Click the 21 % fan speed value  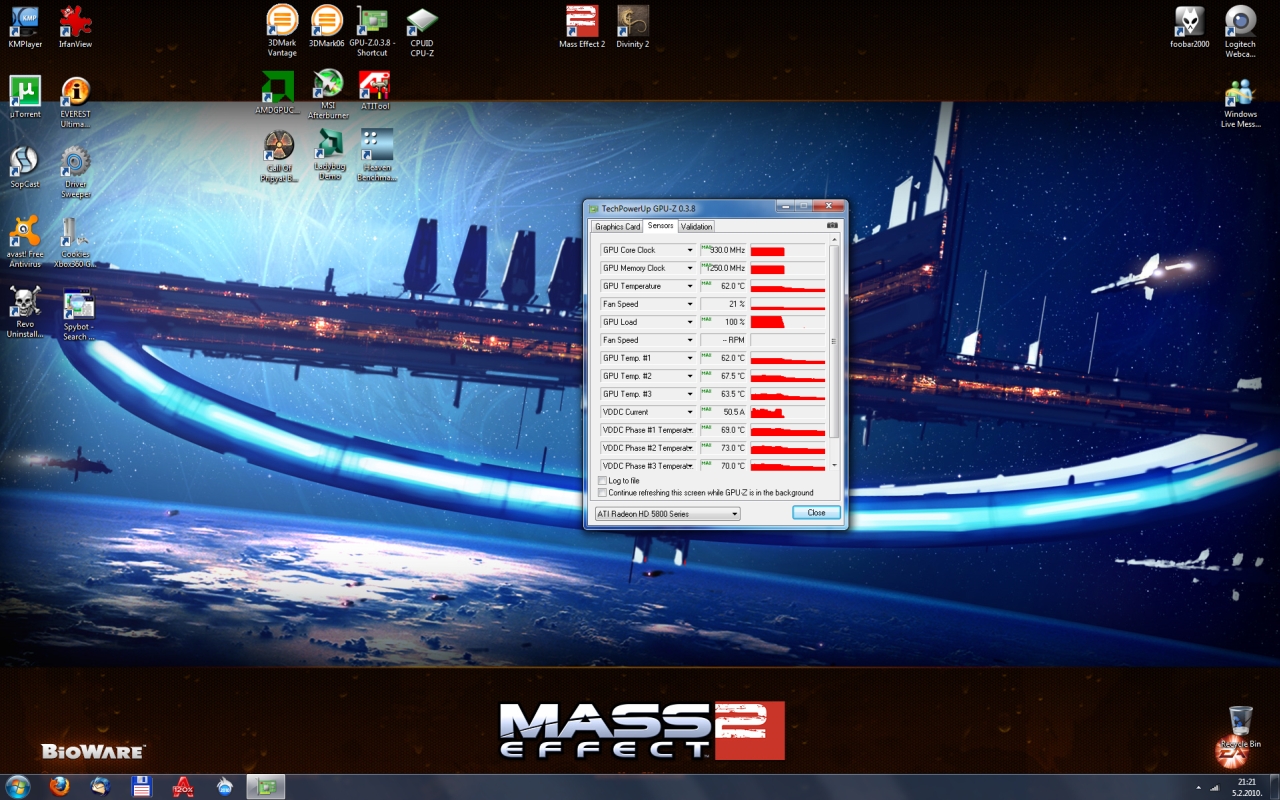[722, 304]
